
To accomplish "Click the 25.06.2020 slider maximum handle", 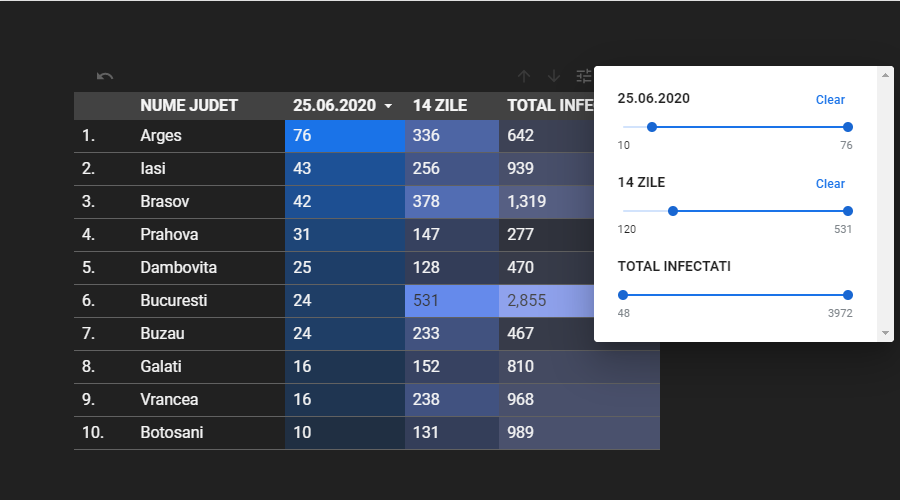I will [x=848, y=127].
